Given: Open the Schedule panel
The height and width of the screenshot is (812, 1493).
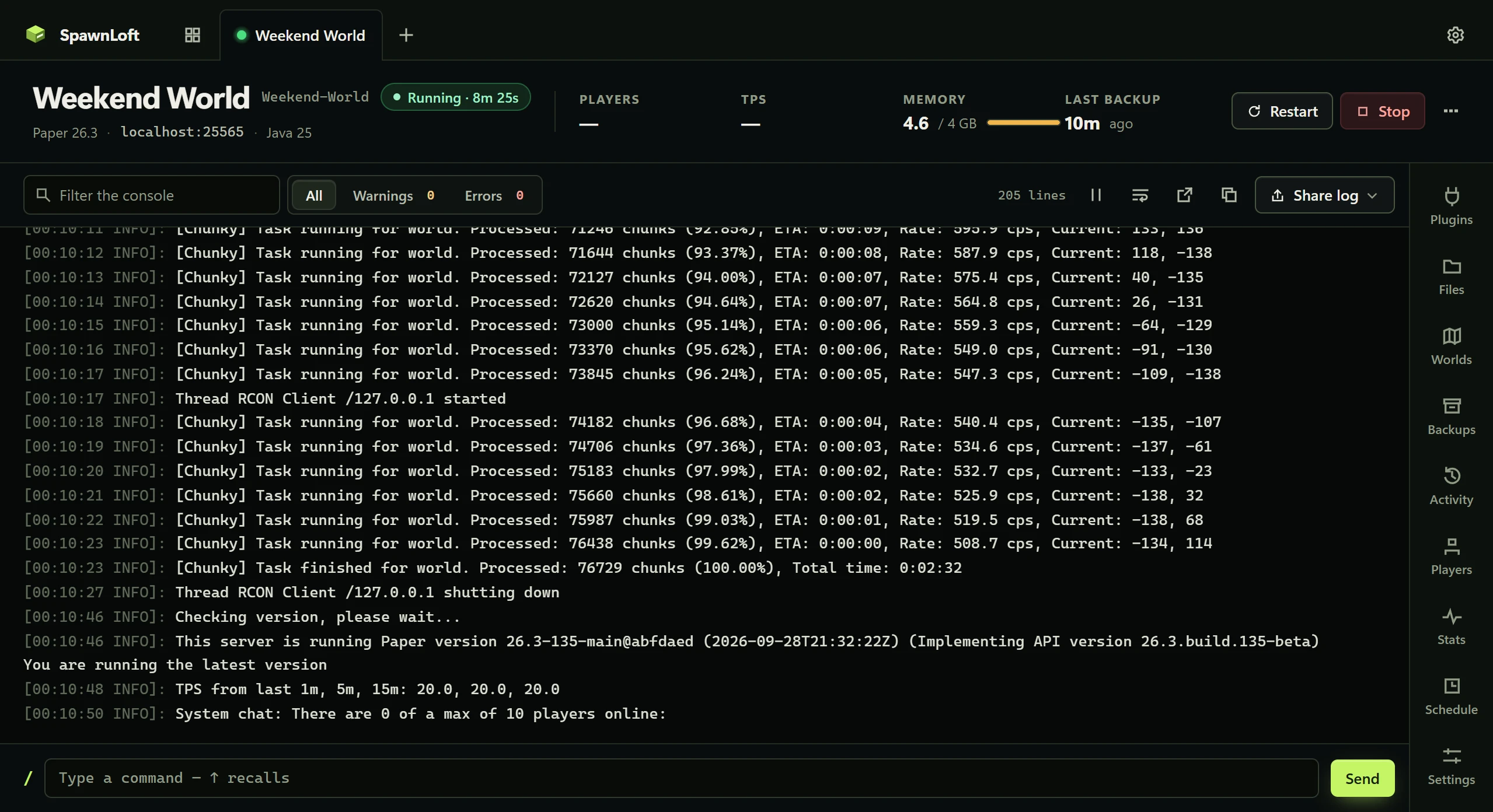Looking at the screenshot, I should point(1451,696).
